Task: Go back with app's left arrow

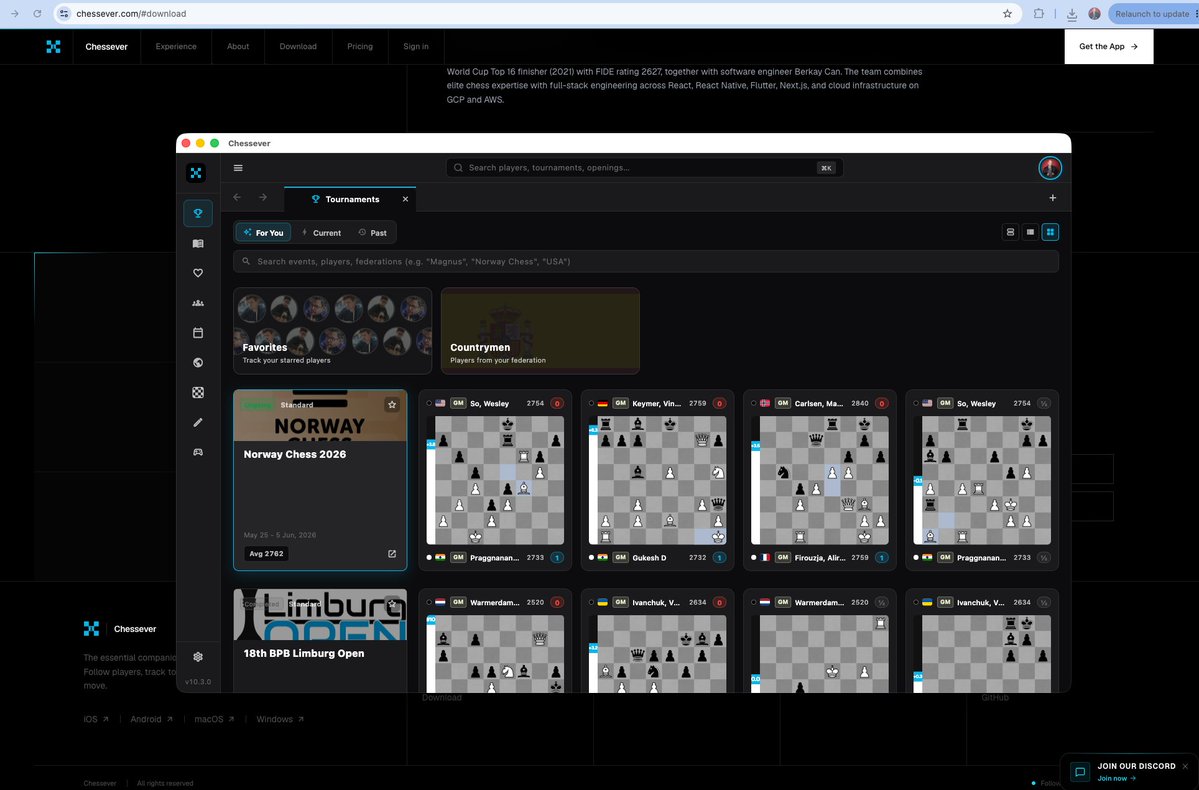Action: point(237,197)
